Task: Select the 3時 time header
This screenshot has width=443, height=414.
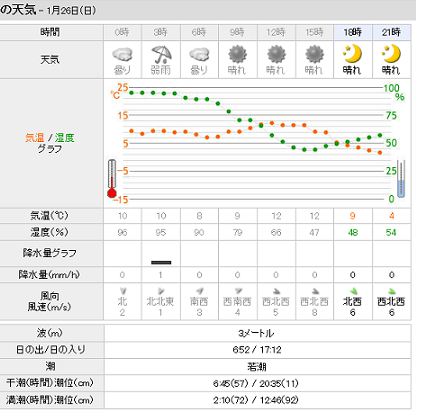Action: (161, 32)
